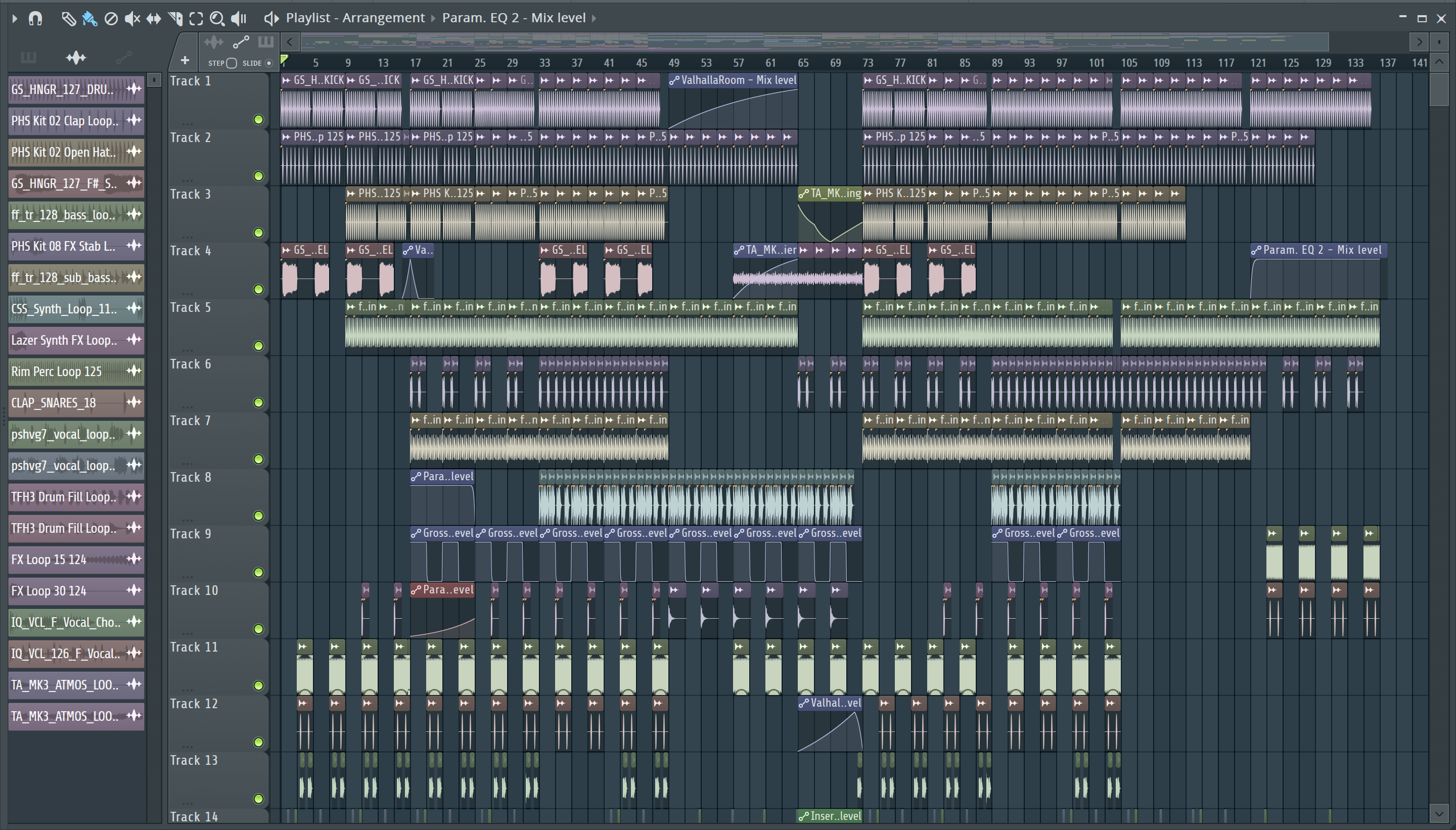Open TA_MK..ing automation clip menu on Track 3
Image resolution: width=1456 pixels, height=830 pixels.
tap(804, 194)
